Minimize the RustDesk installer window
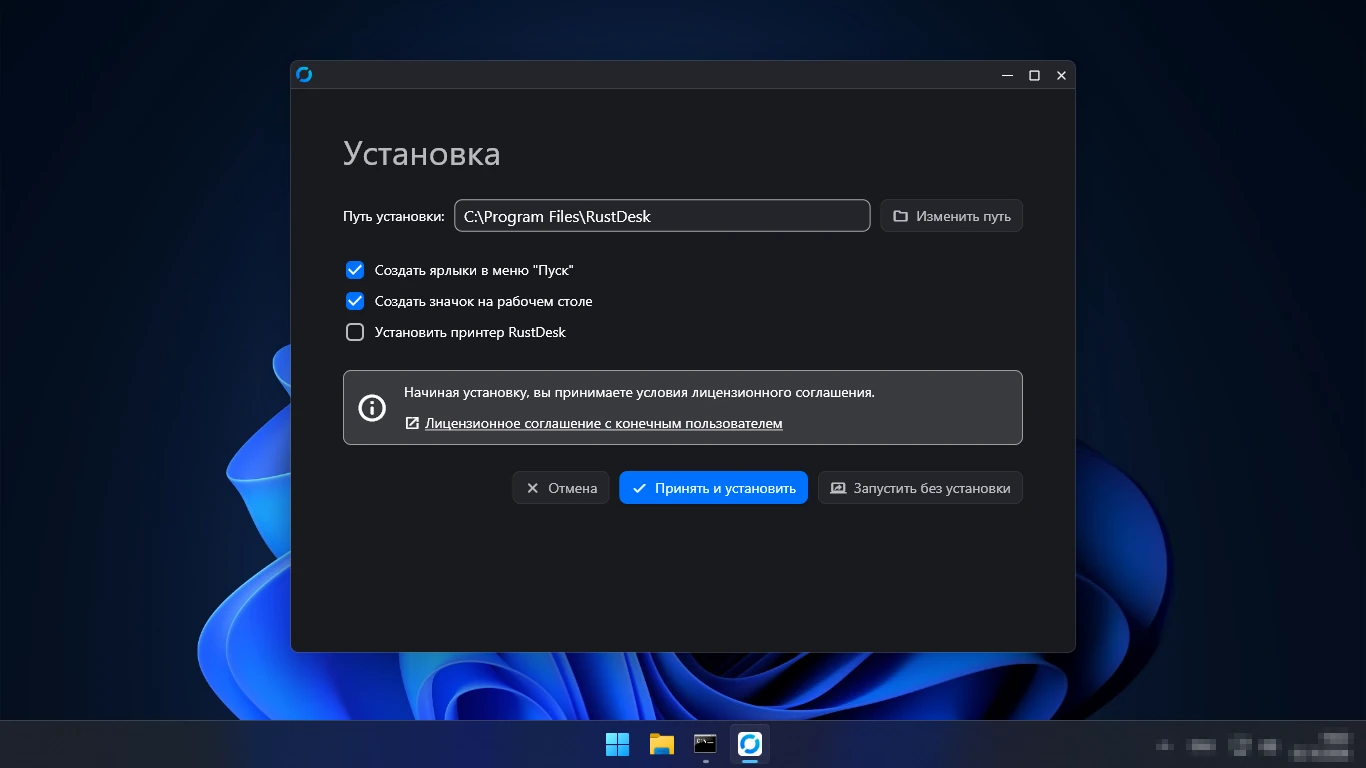 point(1007,75)
